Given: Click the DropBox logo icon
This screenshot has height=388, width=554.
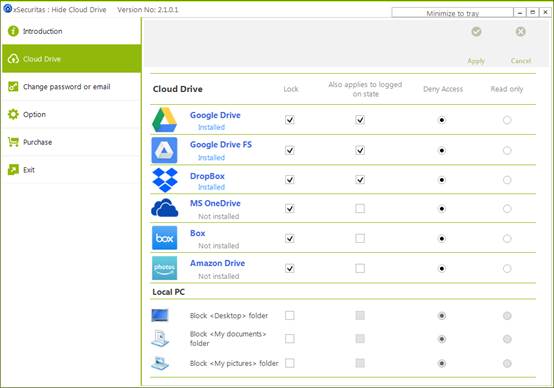Looking at the screenshot, I should point(165,180).
